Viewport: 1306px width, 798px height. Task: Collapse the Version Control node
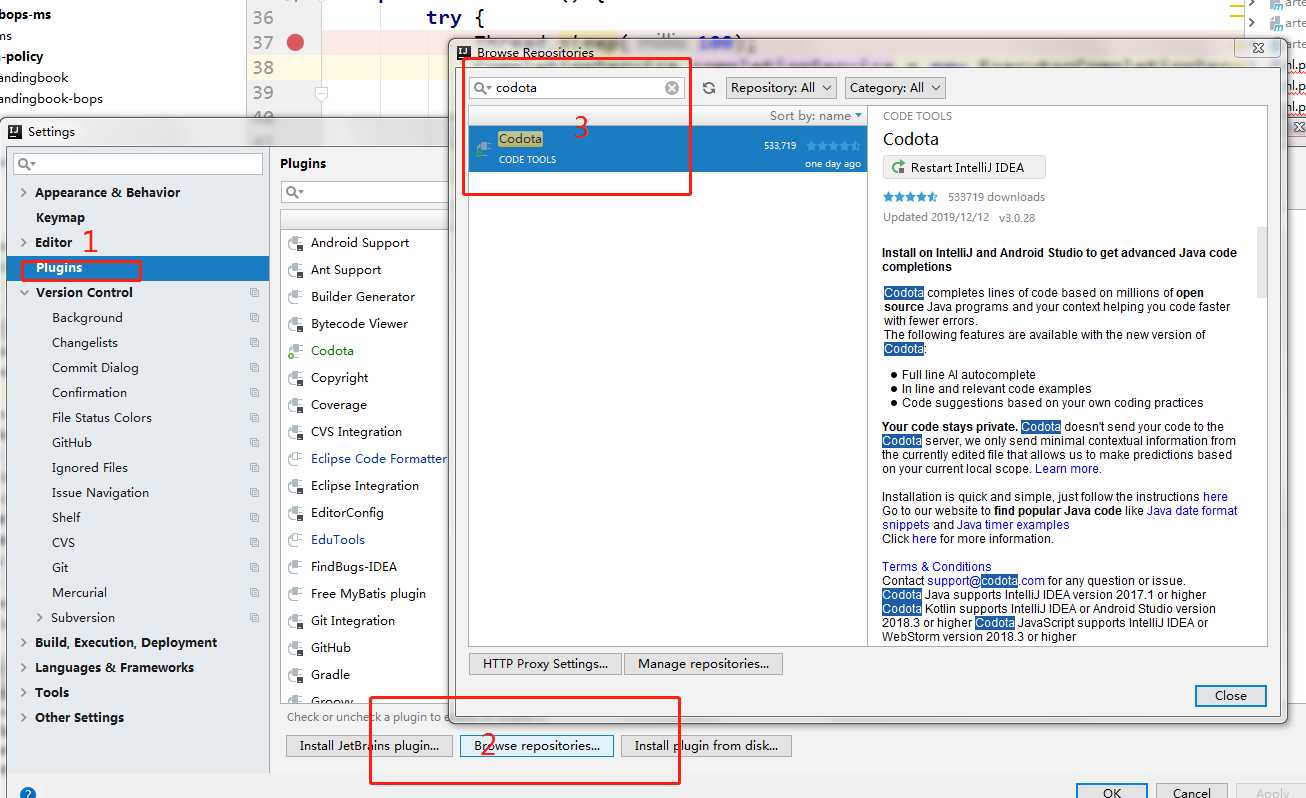point(24,293)
